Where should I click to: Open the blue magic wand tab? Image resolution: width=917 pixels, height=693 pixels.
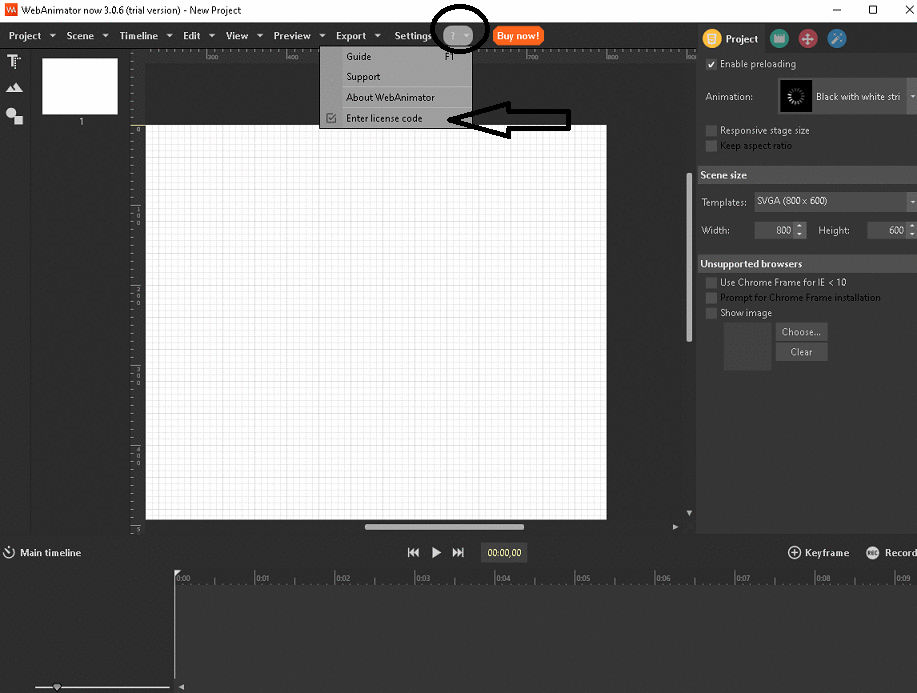coord(837,39)
